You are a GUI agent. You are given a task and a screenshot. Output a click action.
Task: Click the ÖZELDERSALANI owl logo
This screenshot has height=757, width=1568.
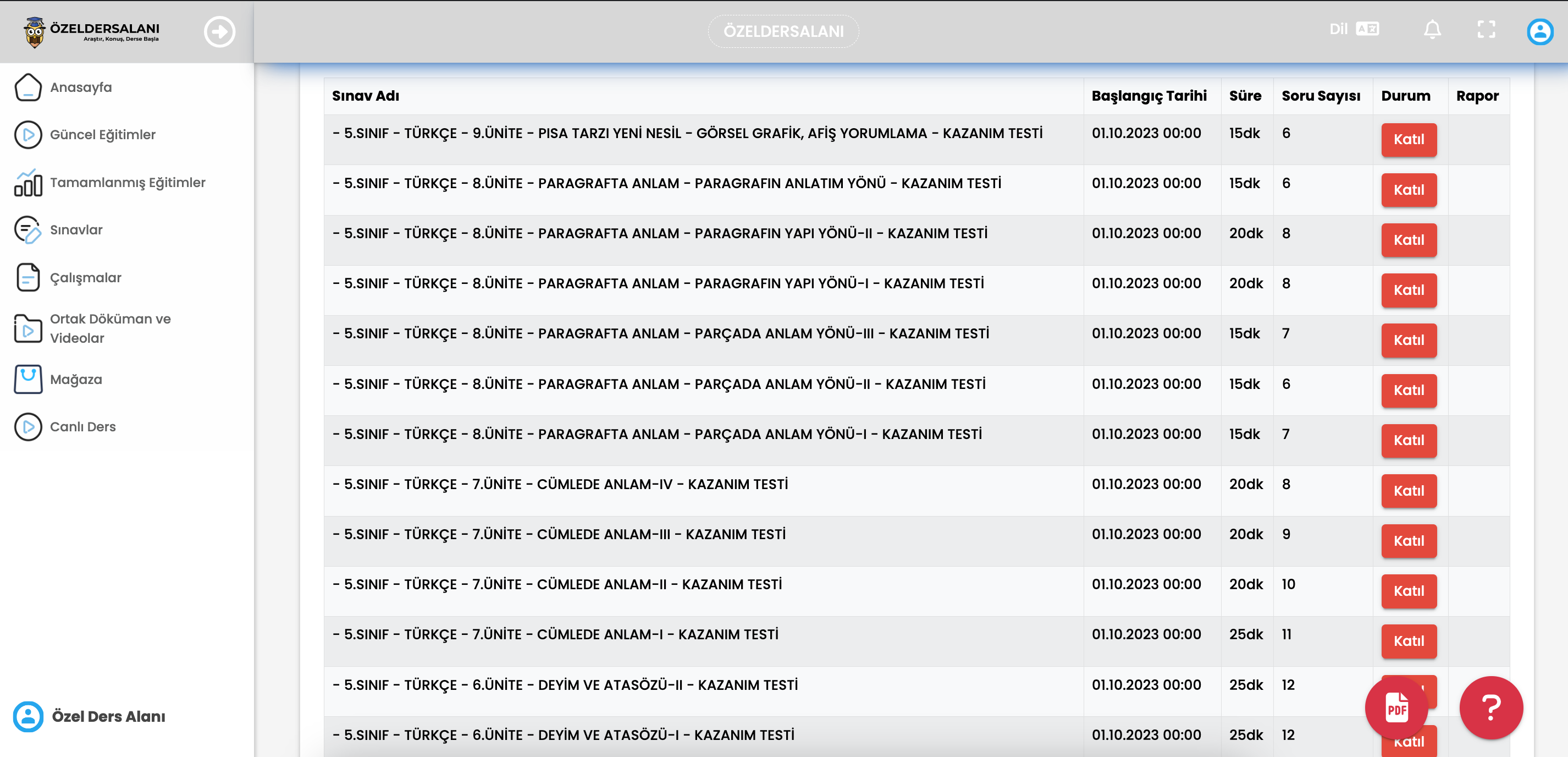pyautogui.click(x=91, y=32)
